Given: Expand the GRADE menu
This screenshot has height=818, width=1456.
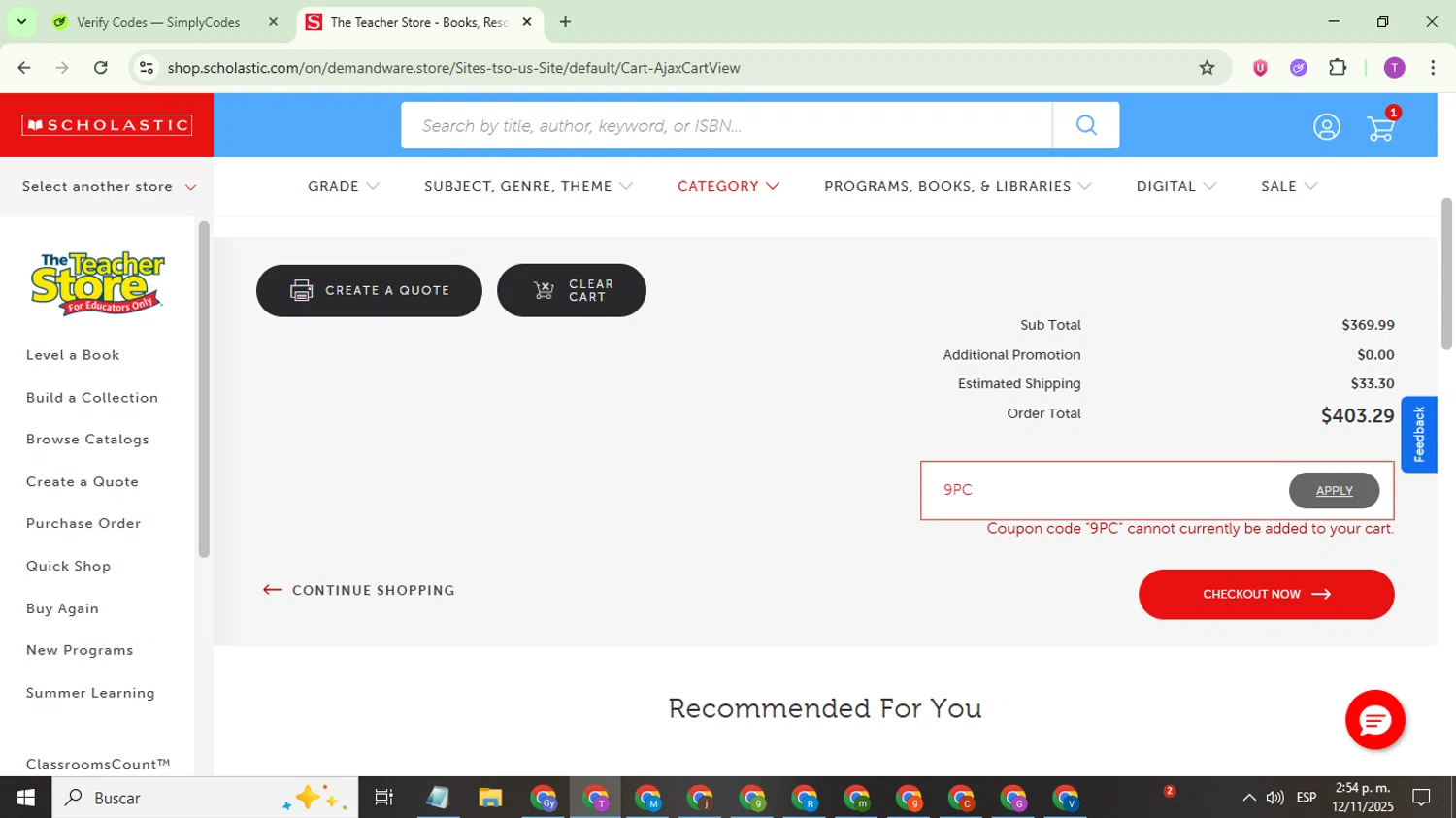Looking at the screenshot, I should (x=344, y=186).
